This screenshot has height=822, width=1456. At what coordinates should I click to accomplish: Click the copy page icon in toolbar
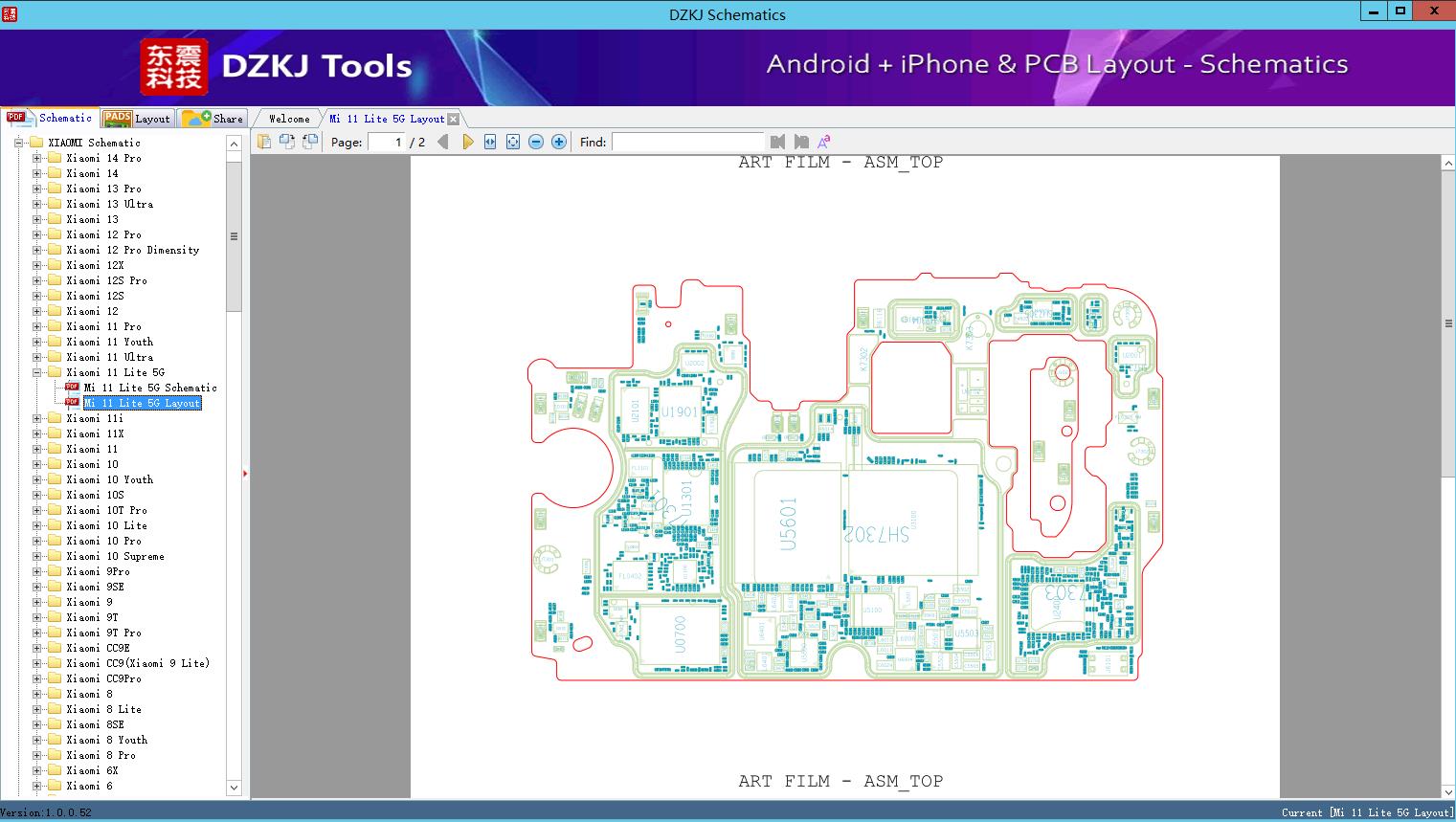[x=264, y=142]
